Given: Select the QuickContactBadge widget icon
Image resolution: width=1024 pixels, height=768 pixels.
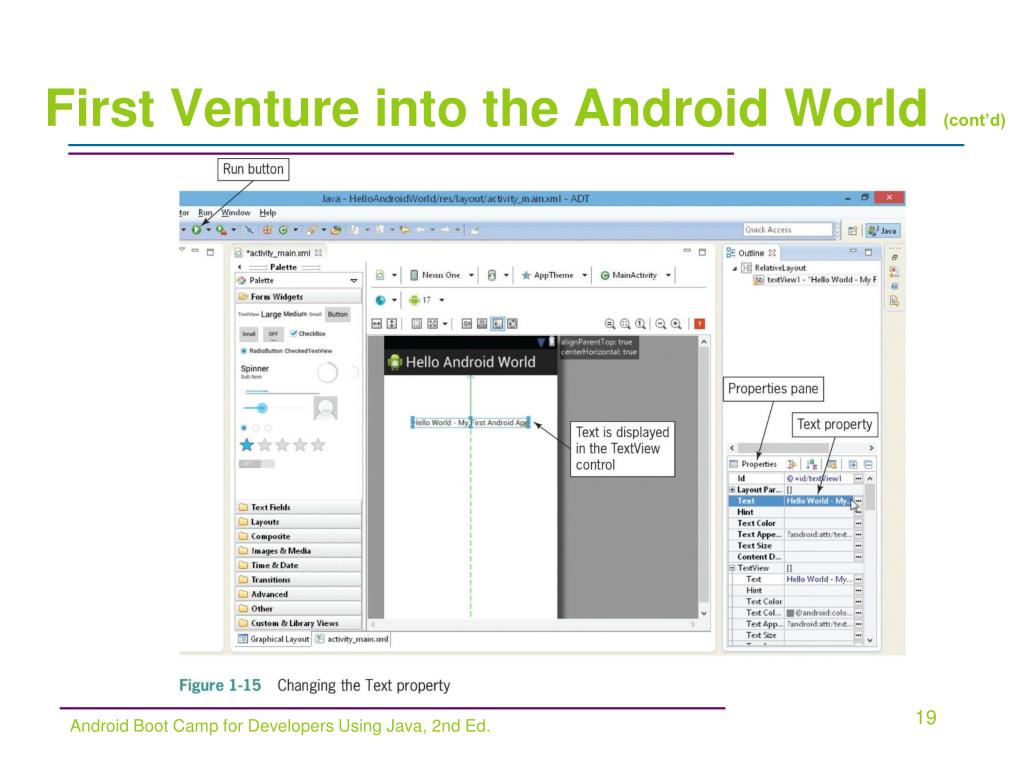Looking at the screenshot, I should click(325, 408).
